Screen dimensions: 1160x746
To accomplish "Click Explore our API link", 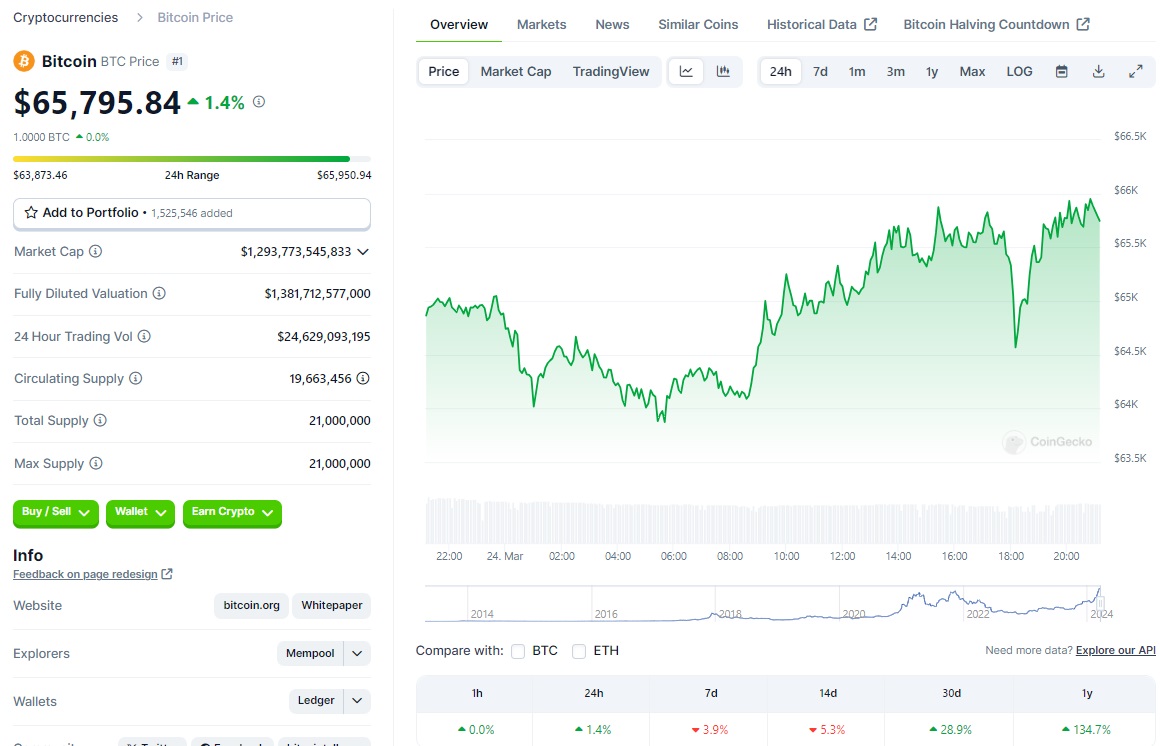I will (1116, 651).
